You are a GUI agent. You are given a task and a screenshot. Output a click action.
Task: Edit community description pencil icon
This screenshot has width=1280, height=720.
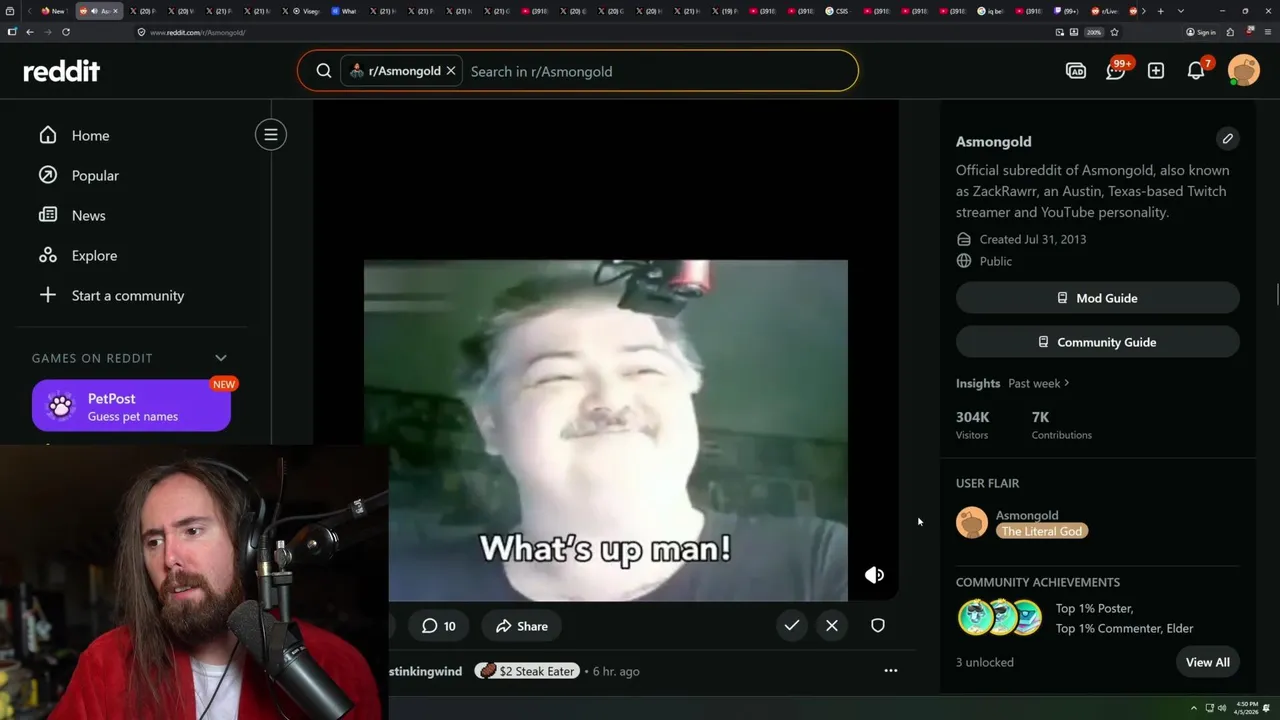[1228, 139]
